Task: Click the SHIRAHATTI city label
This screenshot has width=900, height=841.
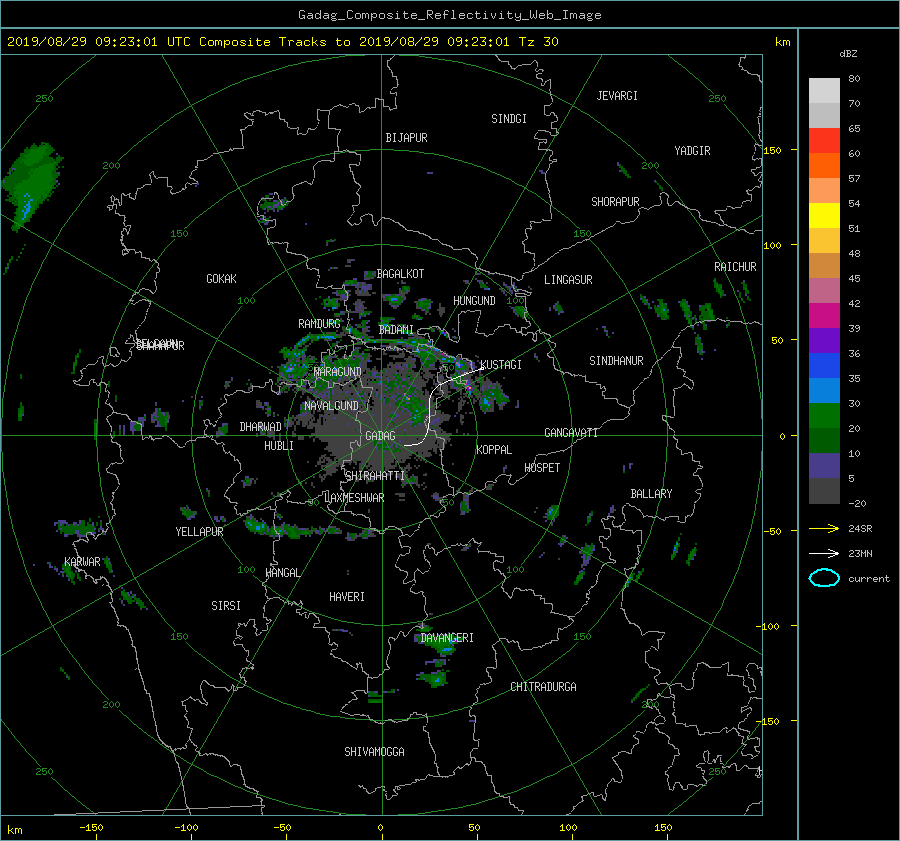Action: pyautogui.click(x=375, y=475)
